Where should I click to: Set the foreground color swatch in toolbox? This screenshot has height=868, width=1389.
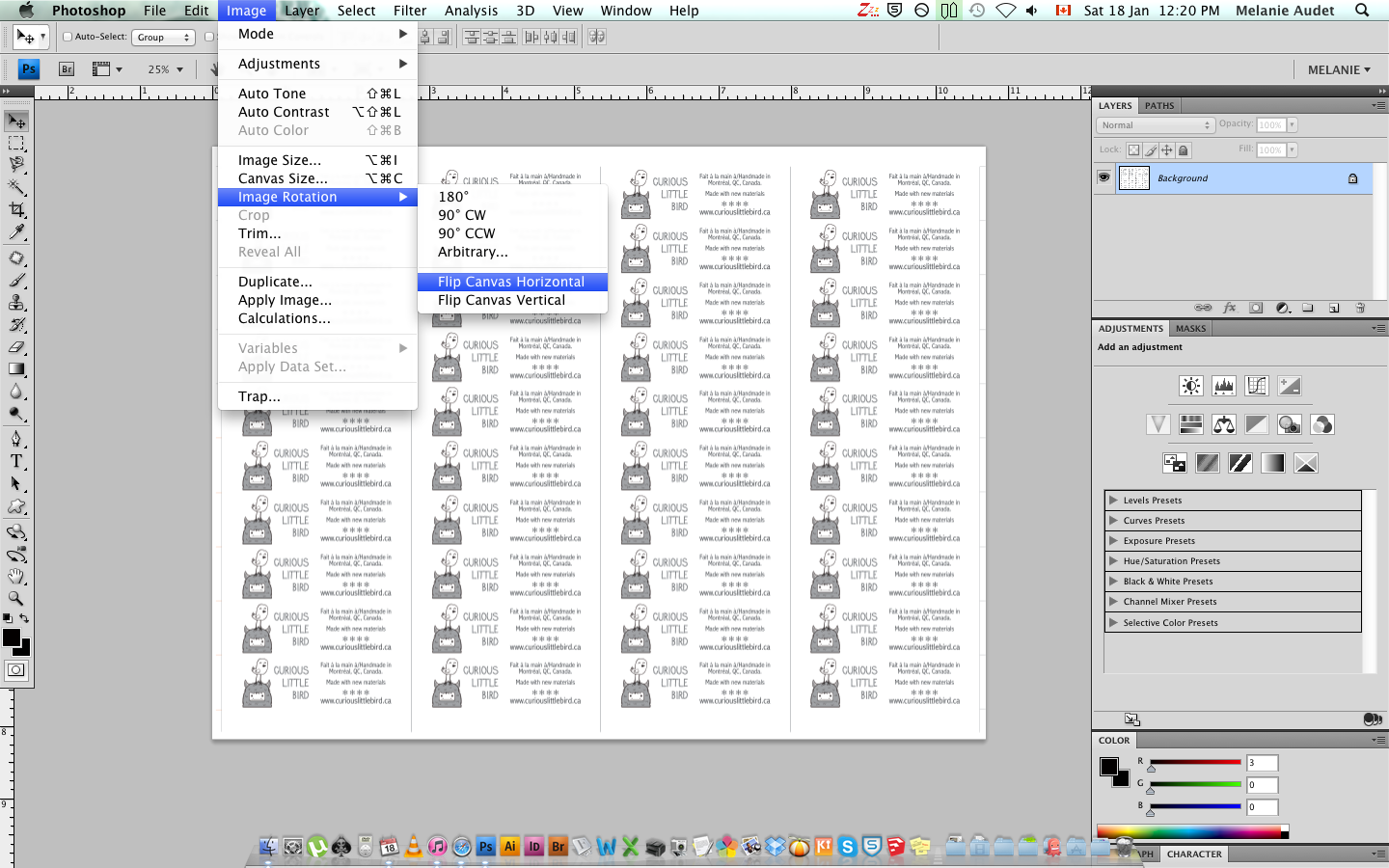(x=11, y=637)
